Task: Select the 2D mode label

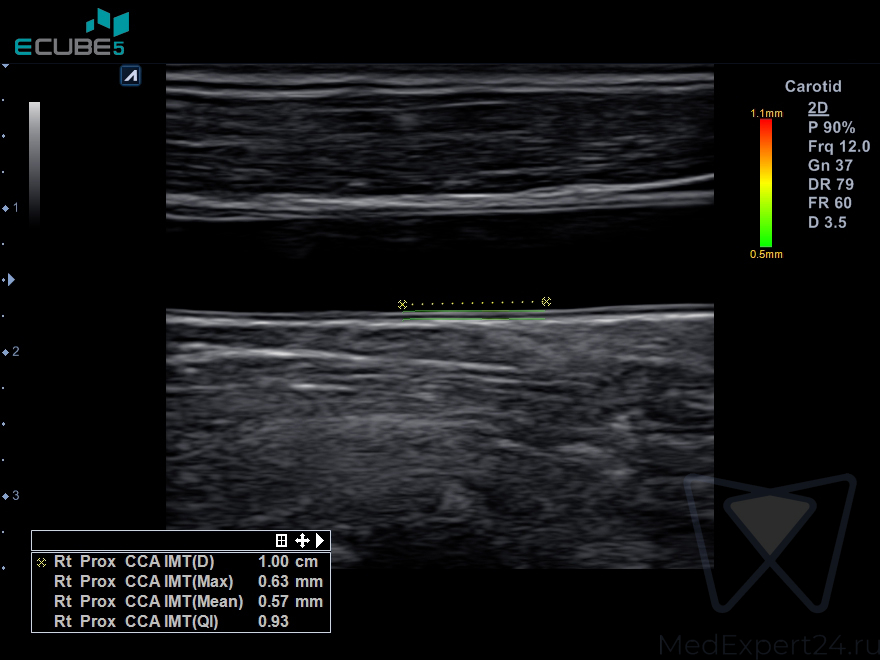Action: 818,108
